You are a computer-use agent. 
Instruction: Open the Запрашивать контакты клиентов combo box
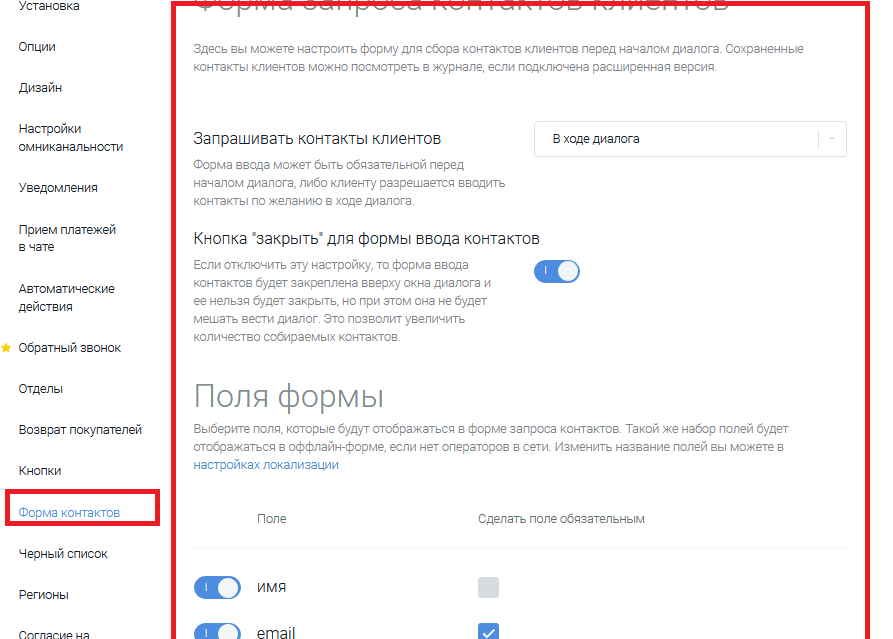point(690,139)
